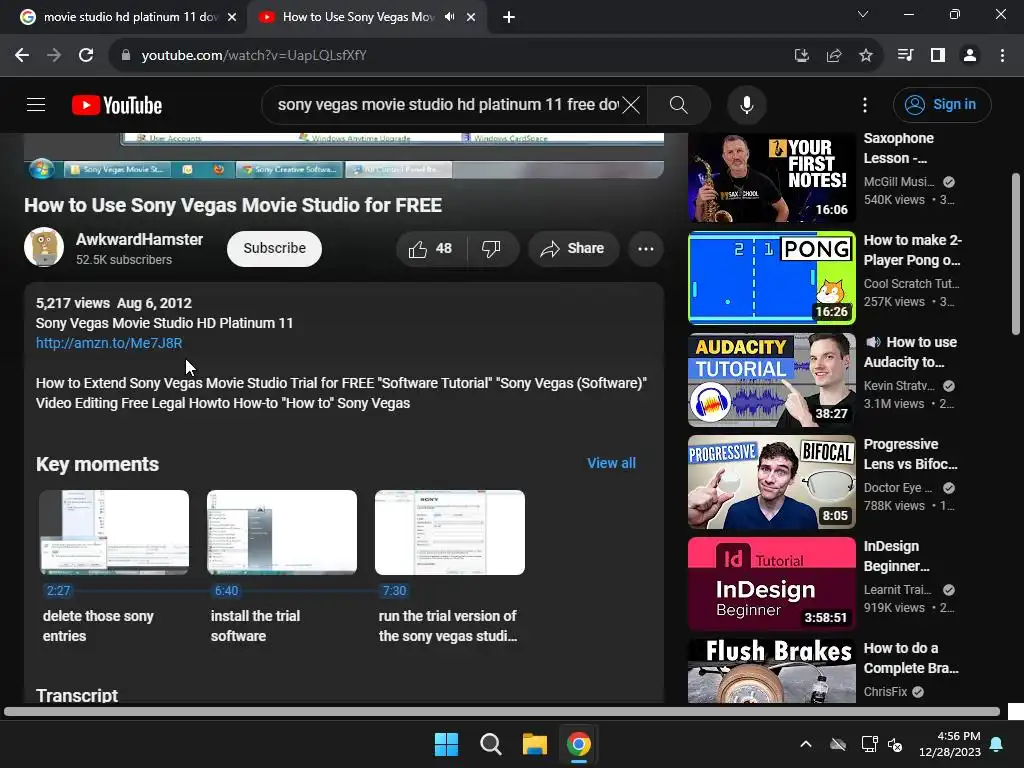Viewport: 1024px width, 768px height.
Task: Click the magnifier search button
Action: [x=679, y=104]
